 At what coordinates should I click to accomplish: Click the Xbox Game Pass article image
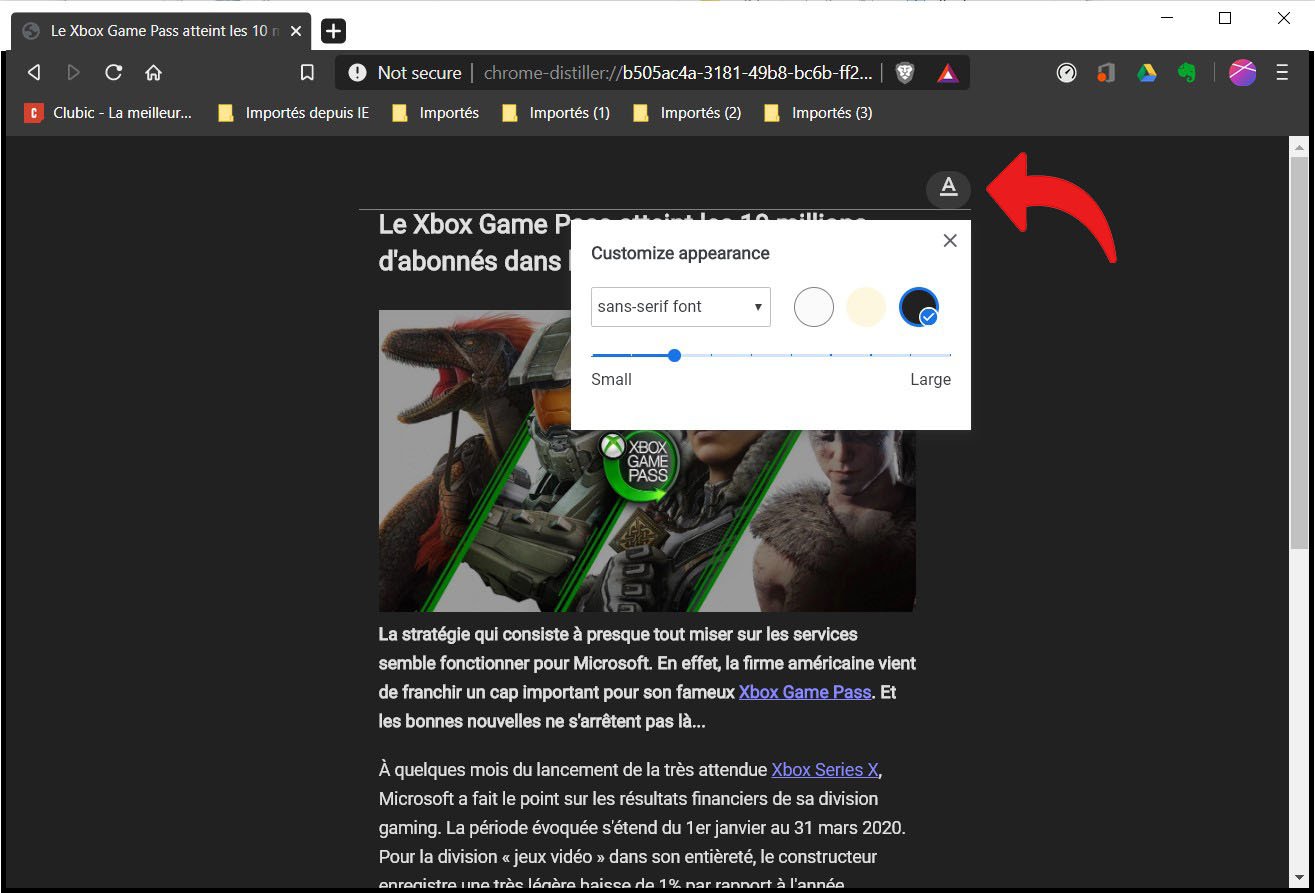647,460
